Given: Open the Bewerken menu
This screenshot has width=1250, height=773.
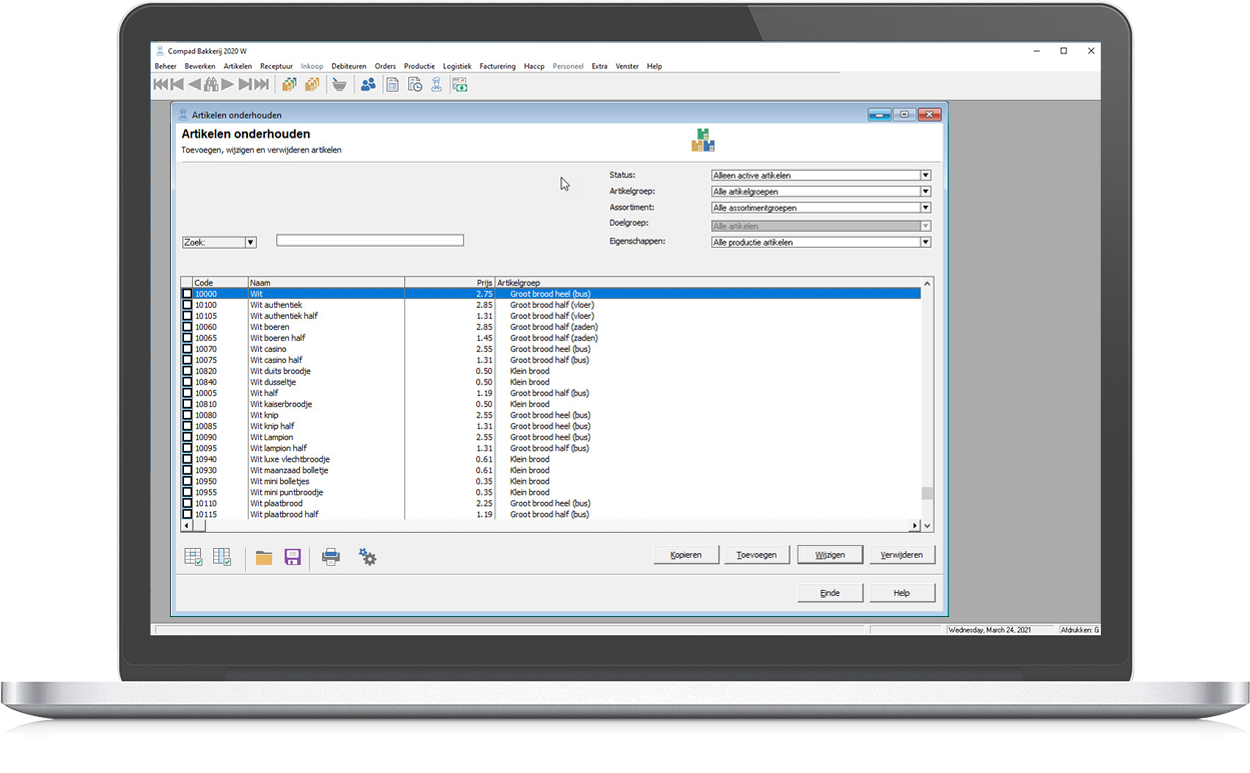Looking at the screenshot, I should pos(200,66).
